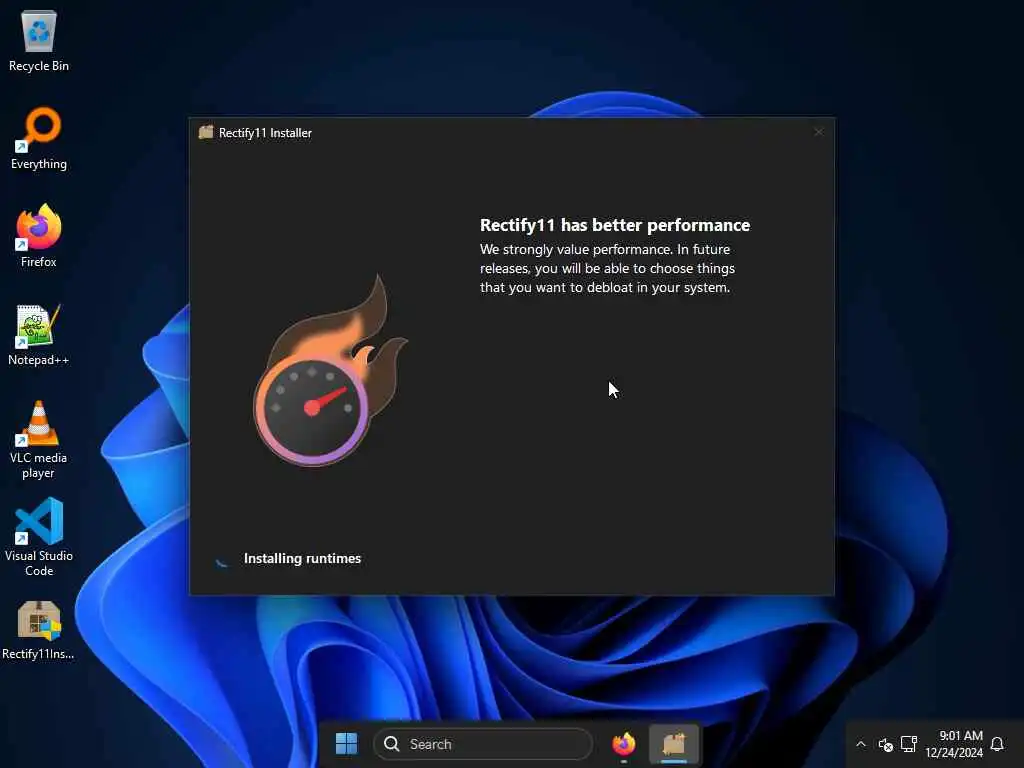Open the muted volume tray icon
Image resolution: width=1024 pixels, height=768 pixels.
pos(886,744)
